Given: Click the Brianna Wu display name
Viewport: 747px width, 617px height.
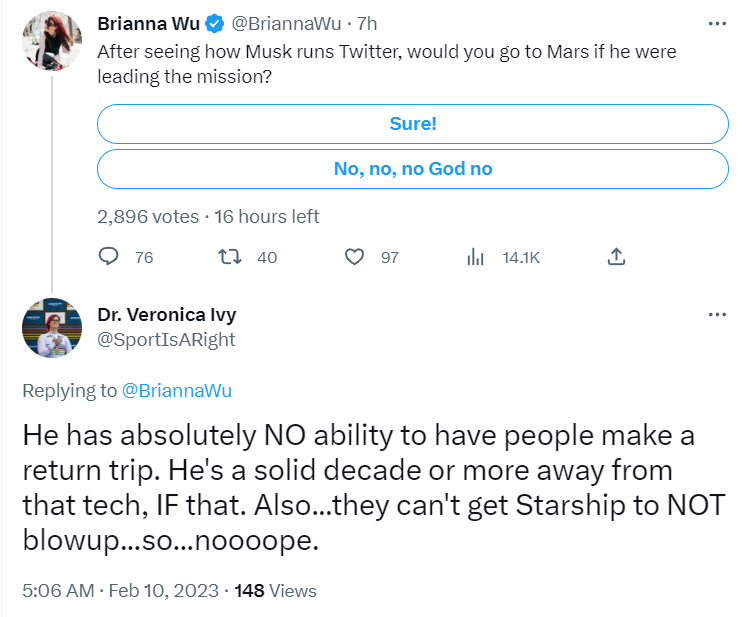Looking at the screenshot, I should (x=149, y=24).
